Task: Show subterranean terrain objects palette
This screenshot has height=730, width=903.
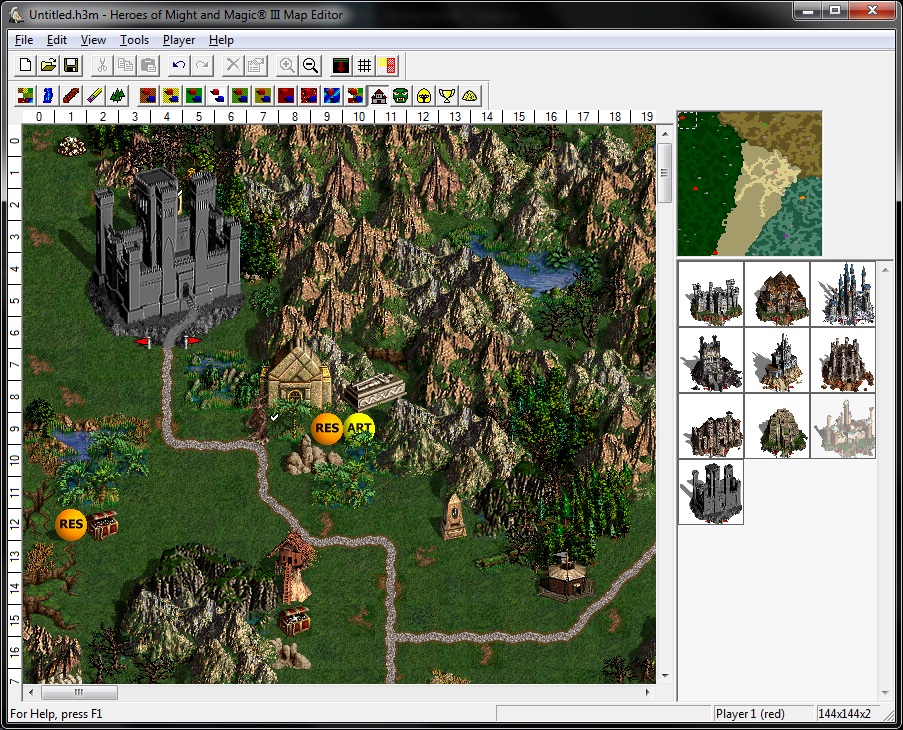Action: tap(286, 96)
